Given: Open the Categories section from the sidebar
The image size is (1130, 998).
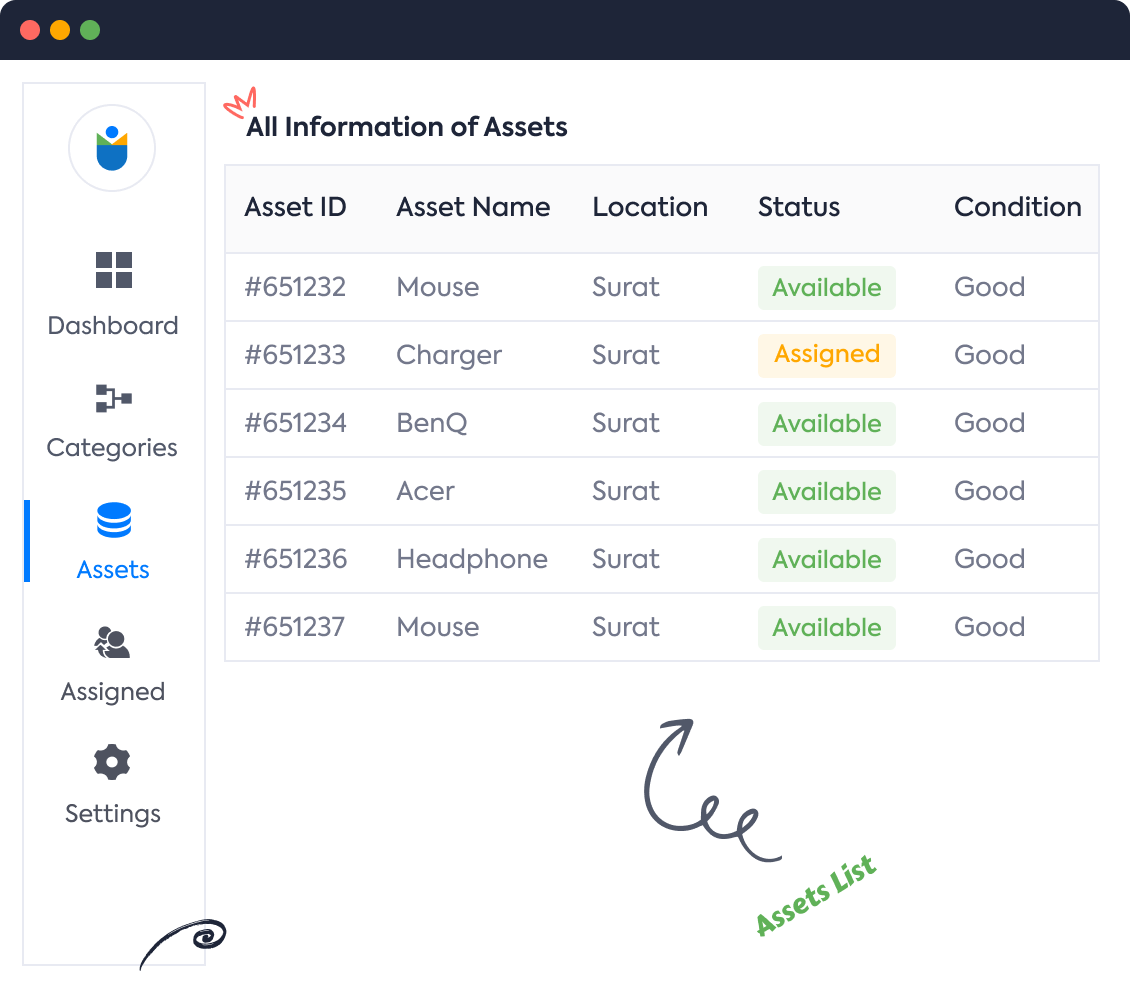Looking at the screenshot, I should point(111,447).
